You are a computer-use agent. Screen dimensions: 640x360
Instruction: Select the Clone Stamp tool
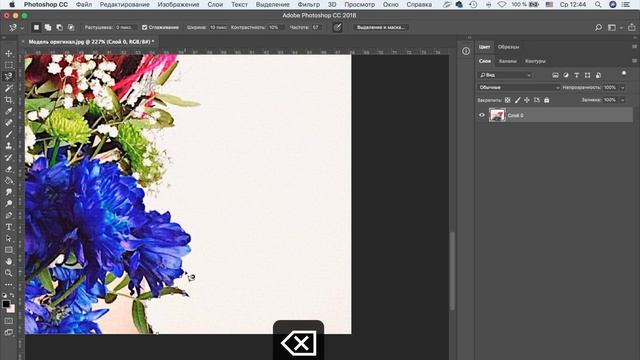pyautogui.click(x=9, y=146)
